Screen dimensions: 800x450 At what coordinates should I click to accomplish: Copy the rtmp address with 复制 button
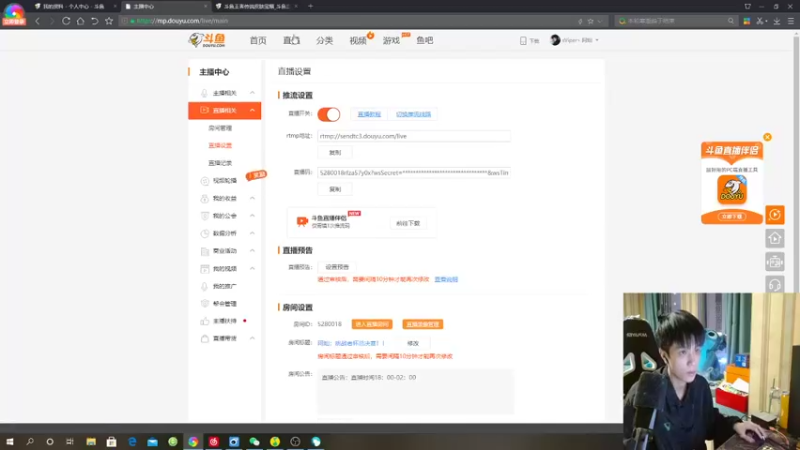coord(335,153)
